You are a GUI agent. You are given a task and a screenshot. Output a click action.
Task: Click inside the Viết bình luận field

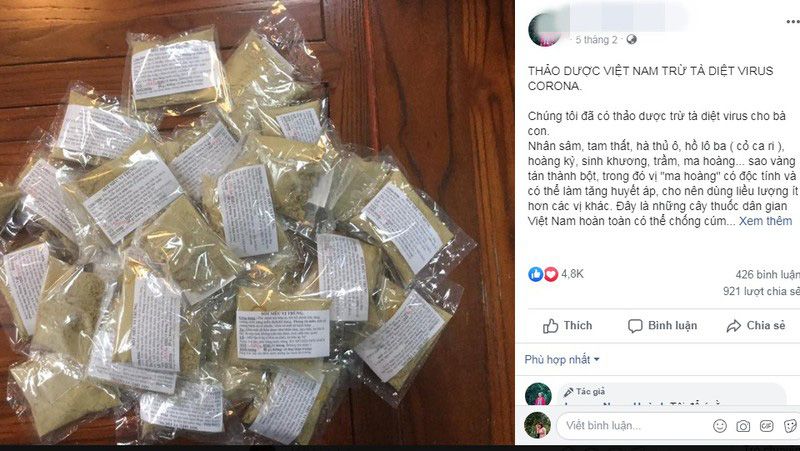[633, 425]
